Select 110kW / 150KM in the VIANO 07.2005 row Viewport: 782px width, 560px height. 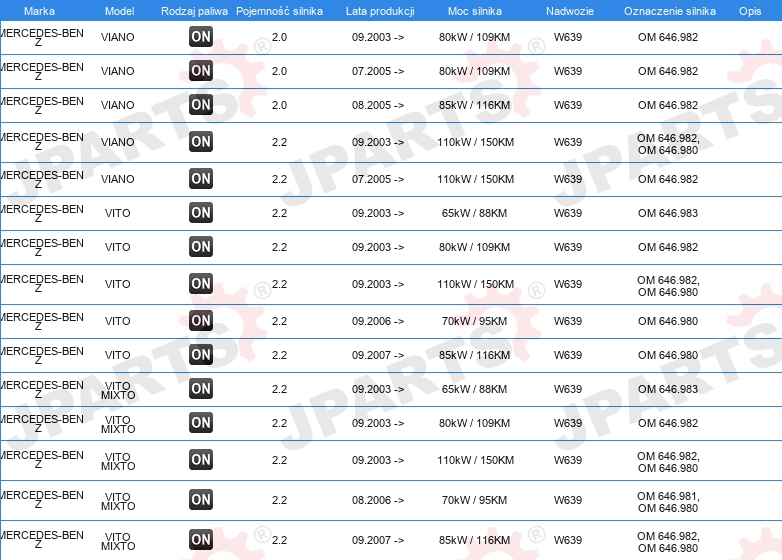tap(475, 179)
